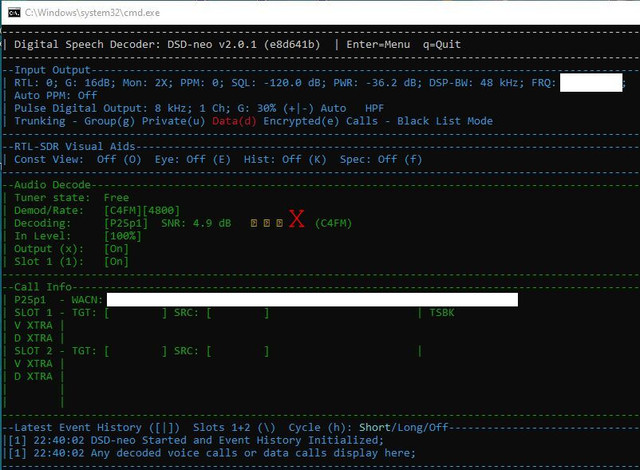Click the 'SNR: 4.9 dB' reading

196,223
